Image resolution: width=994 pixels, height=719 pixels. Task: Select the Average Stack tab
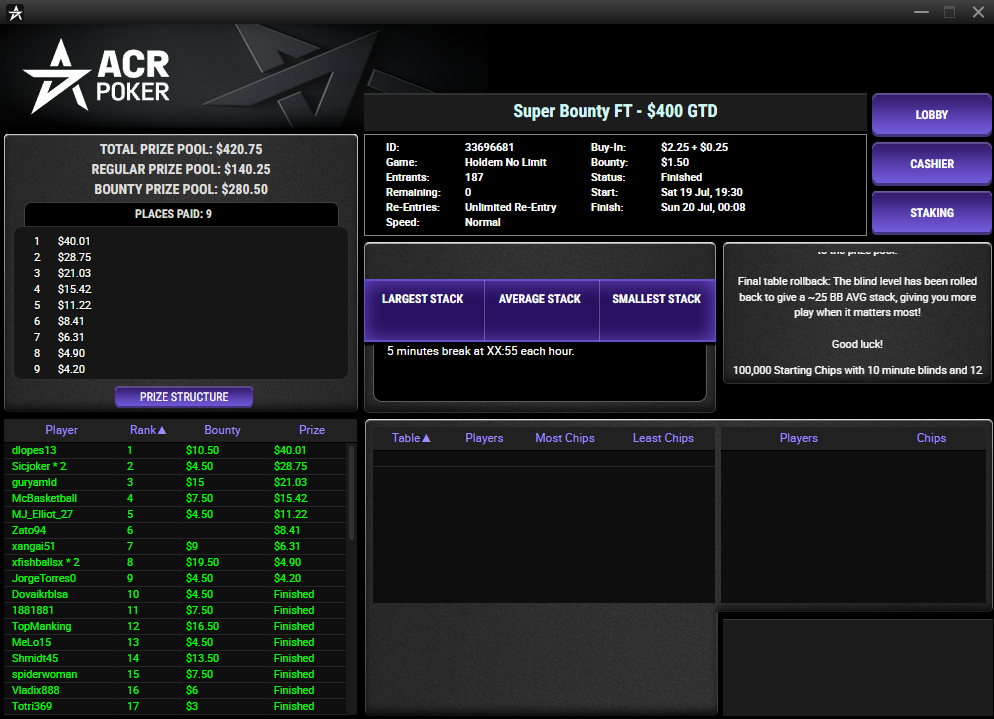coord(541,311)
